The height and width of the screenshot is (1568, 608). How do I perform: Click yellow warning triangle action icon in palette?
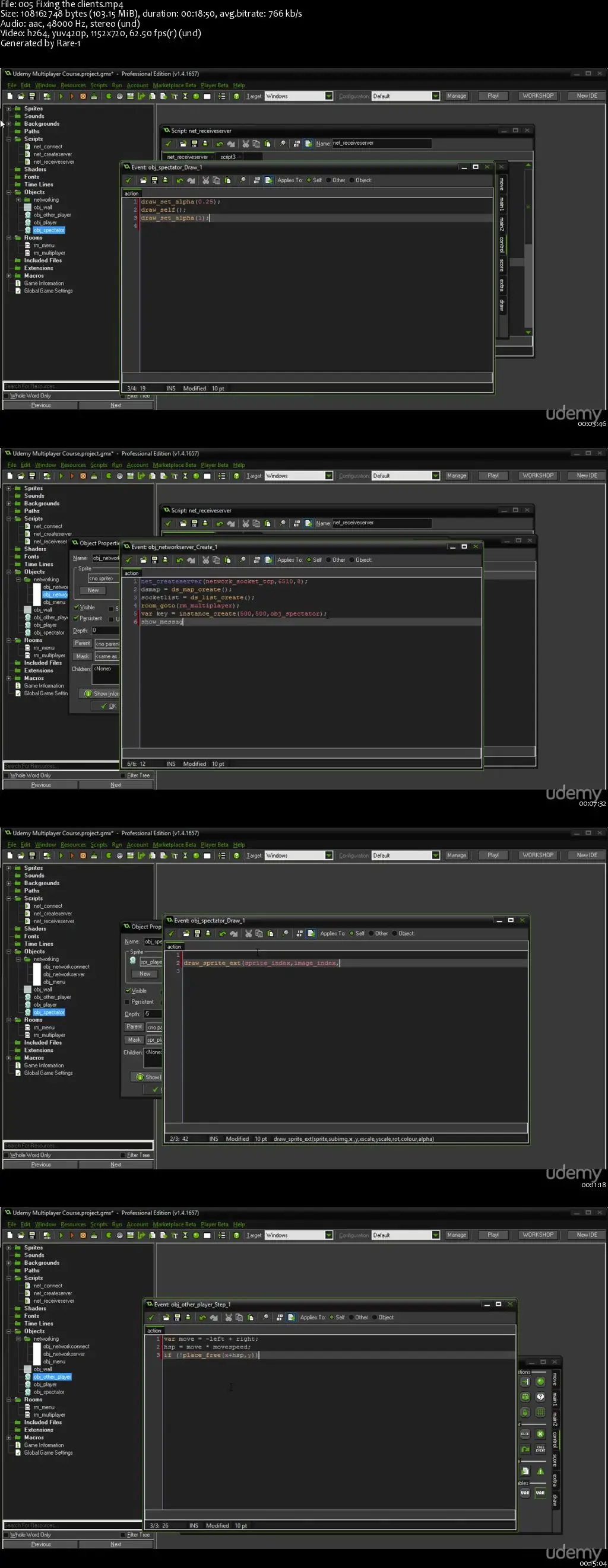click(x=540, y=1471)
